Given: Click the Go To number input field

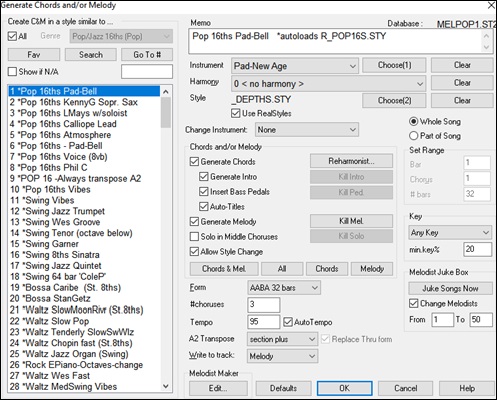Looking at the screenshot, I should pos(147,72).
